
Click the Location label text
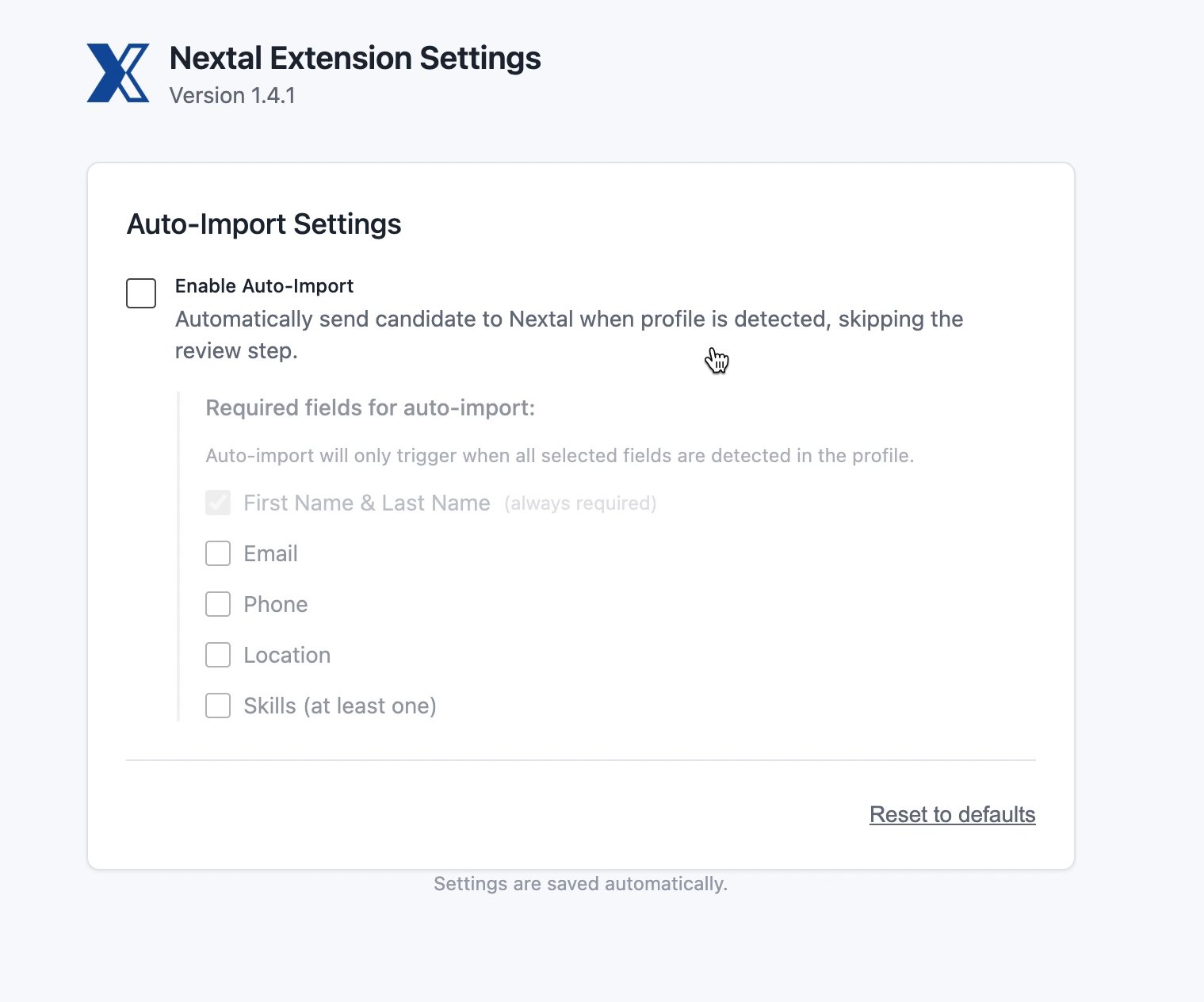click(286, 655)
